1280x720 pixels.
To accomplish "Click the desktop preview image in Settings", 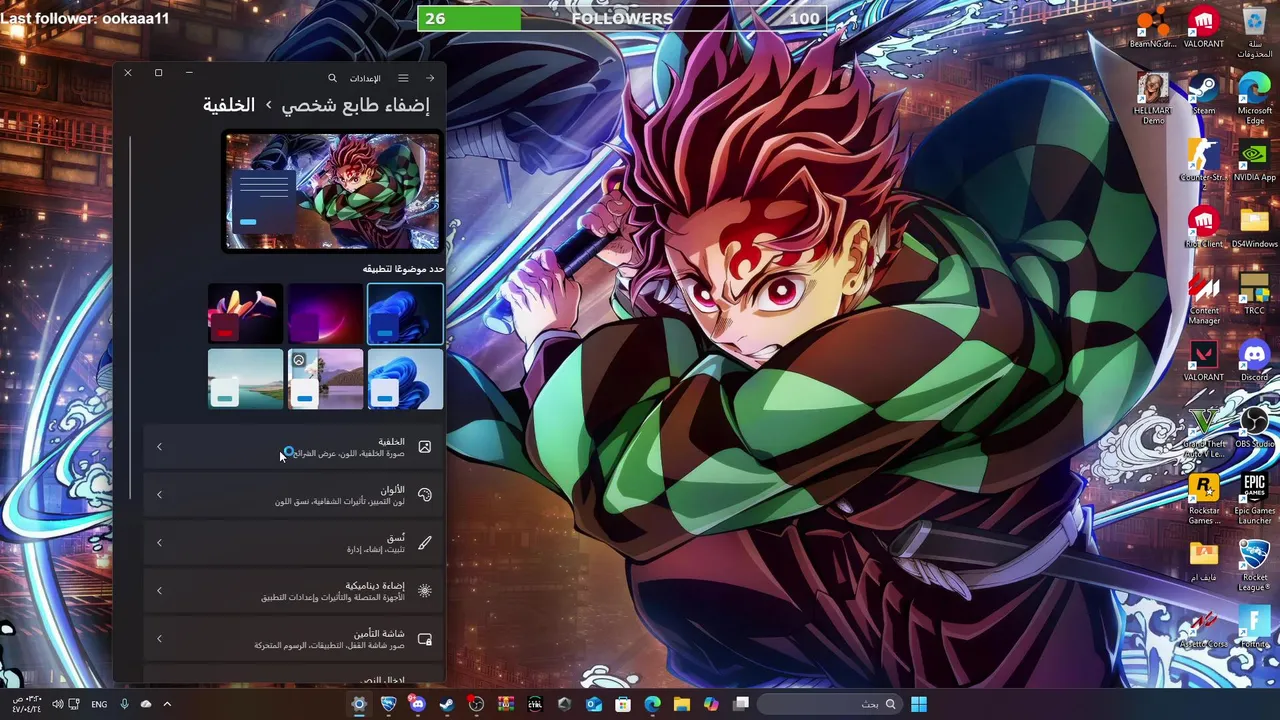I will tap(331, 191).
